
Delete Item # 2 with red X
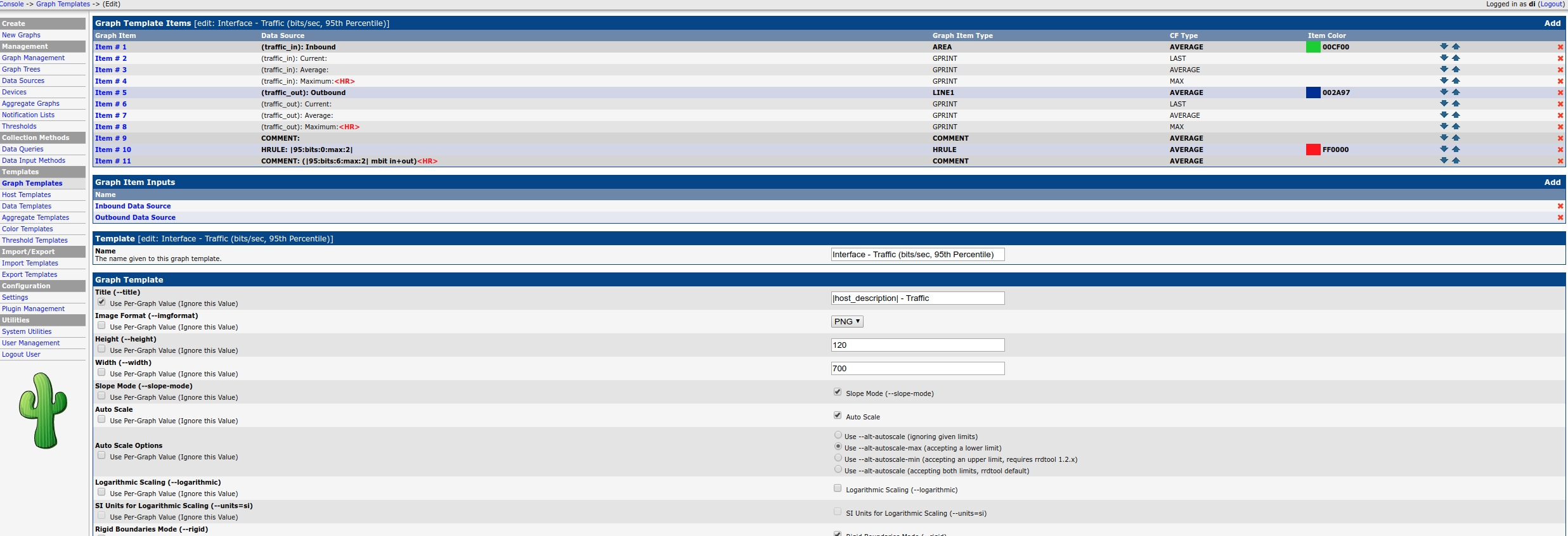tap(1560, 58)
